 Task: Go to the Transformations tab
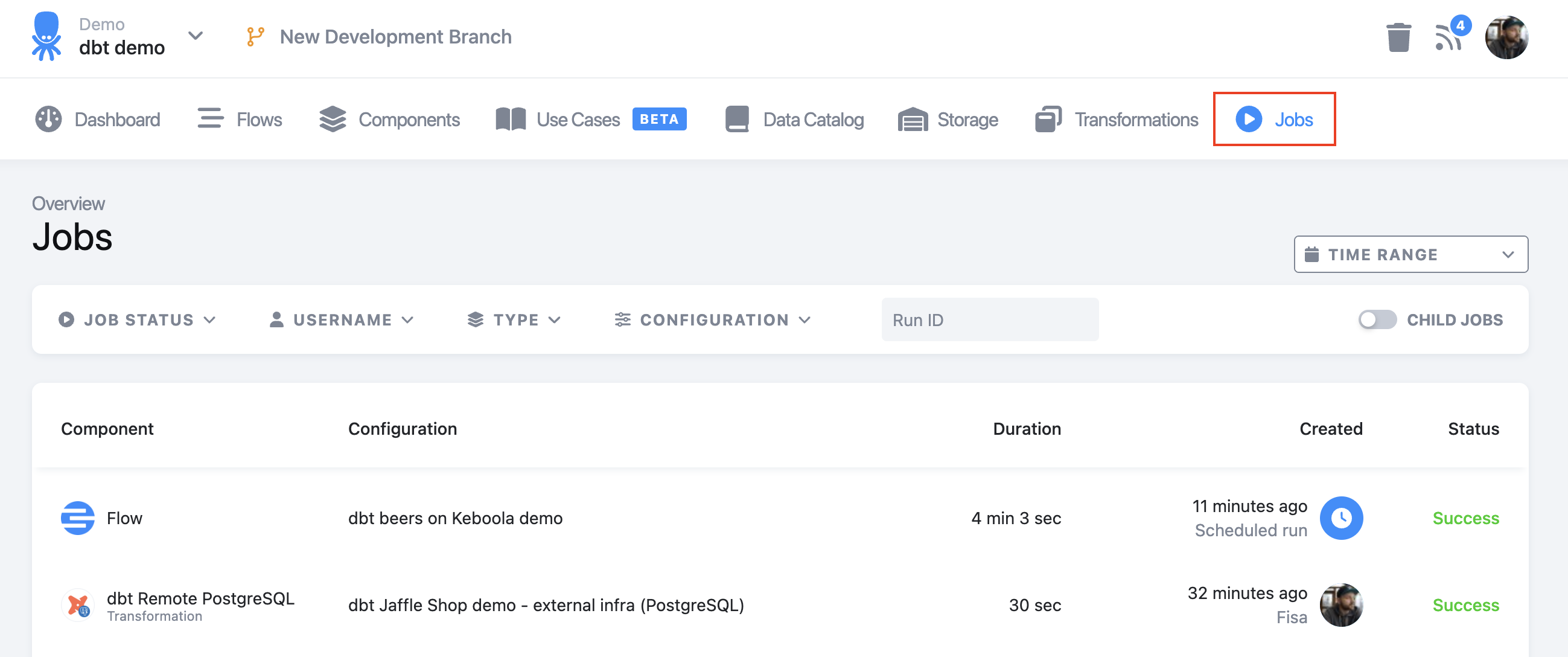(x=1117, y=119)
